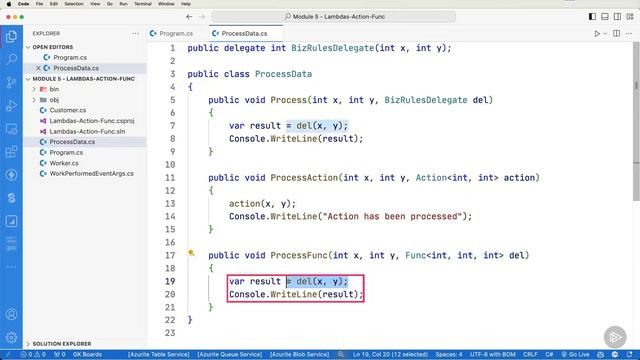Viewport: 640px width, 360px height.
Task: Toggle the bottom panel layout icon
Action: click(x=605, y=17)
